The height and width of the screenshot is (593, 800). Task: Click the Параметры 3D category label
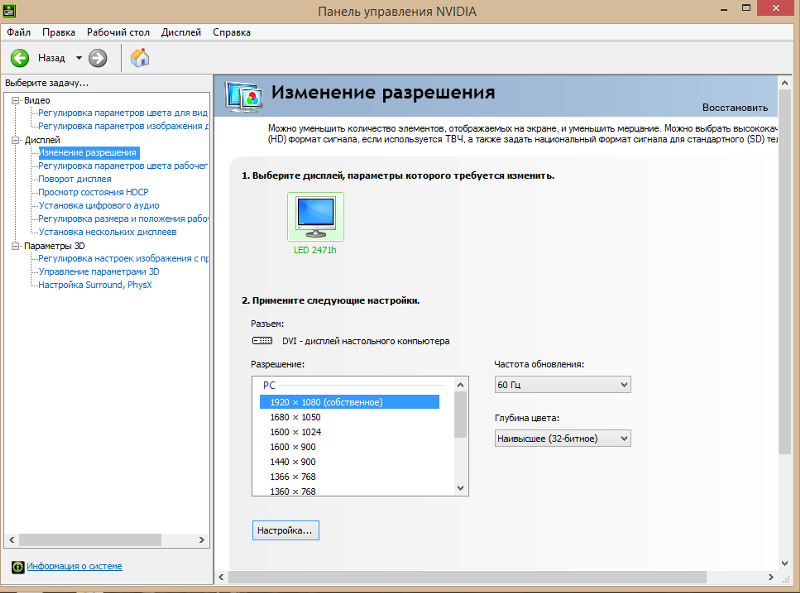55,246
